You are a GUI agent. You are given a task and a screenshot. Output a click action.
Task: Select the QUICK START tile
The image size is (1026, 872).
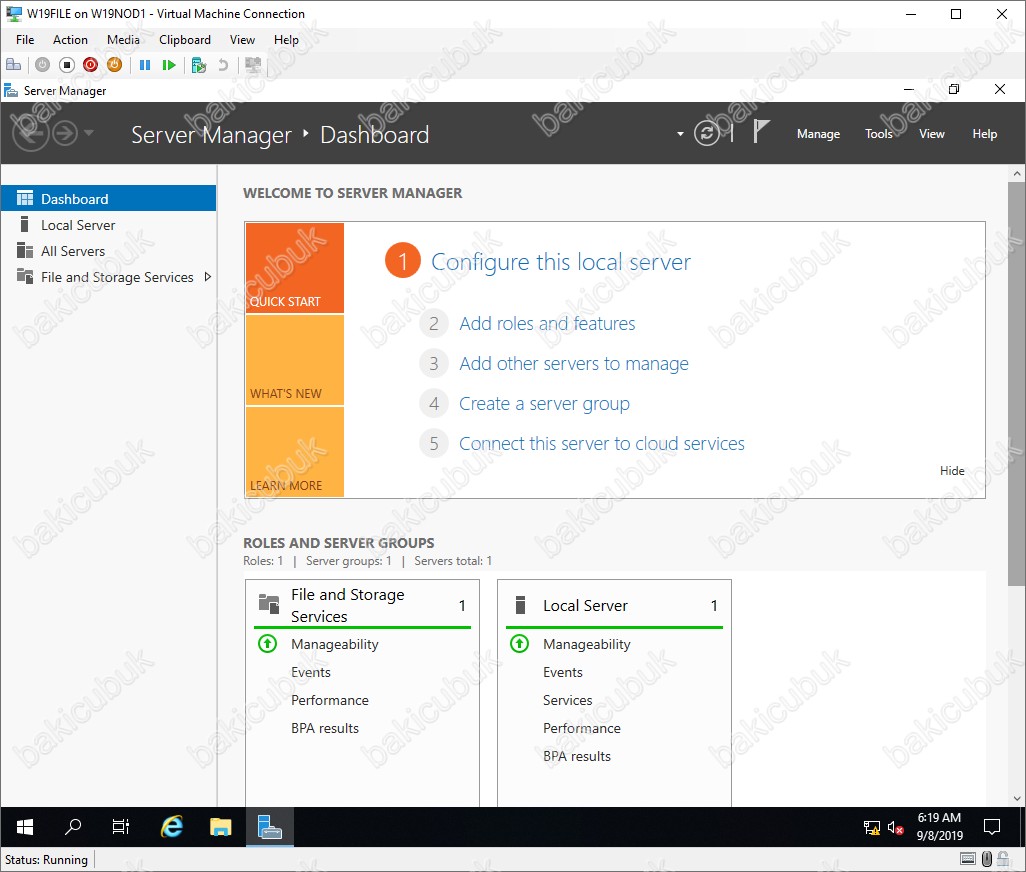[294, 268]
